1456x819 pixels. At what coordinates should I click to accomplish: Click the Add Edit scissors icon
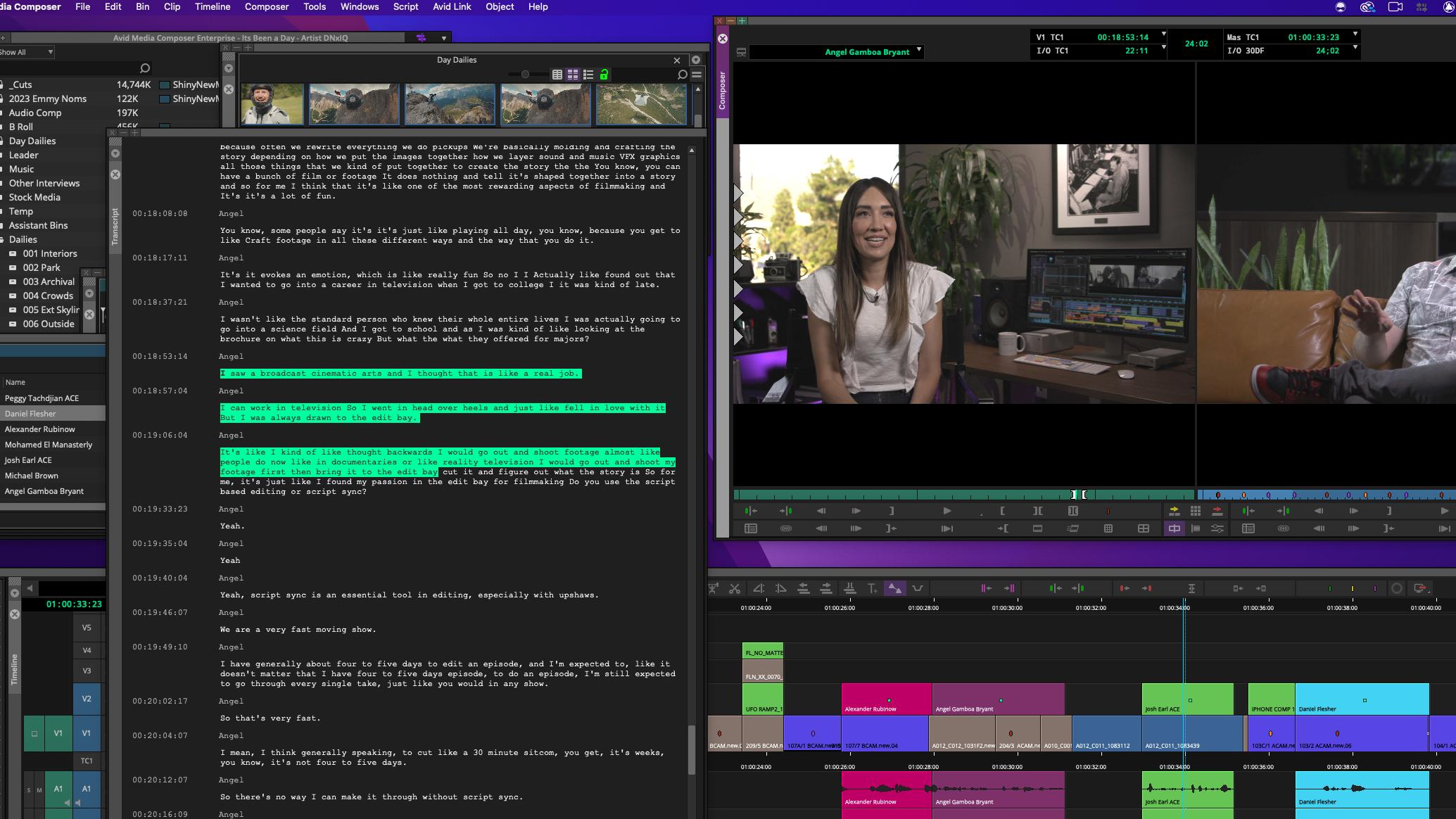coord(735,588)
